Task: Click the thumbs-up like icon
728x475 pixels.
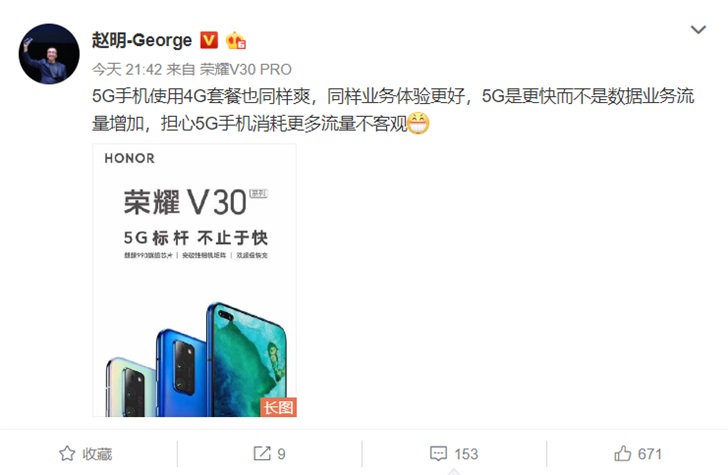Action: click(x=623, y=453)
